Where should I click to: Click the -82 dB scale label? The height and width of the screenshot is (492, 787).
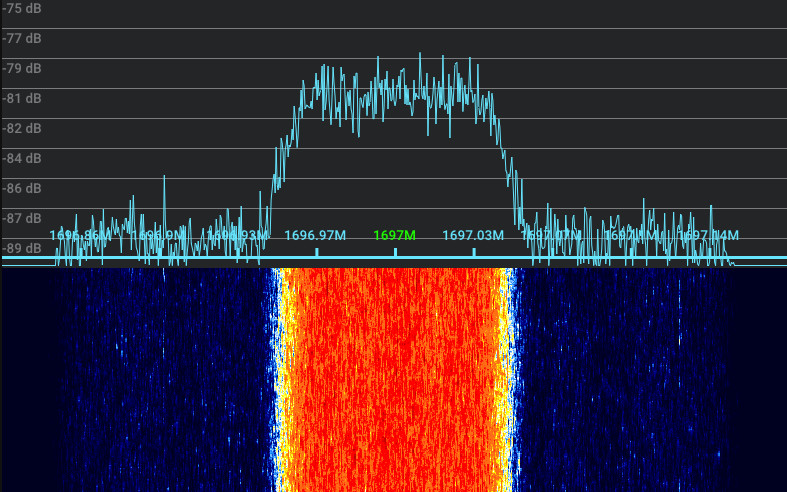(22, 128)
